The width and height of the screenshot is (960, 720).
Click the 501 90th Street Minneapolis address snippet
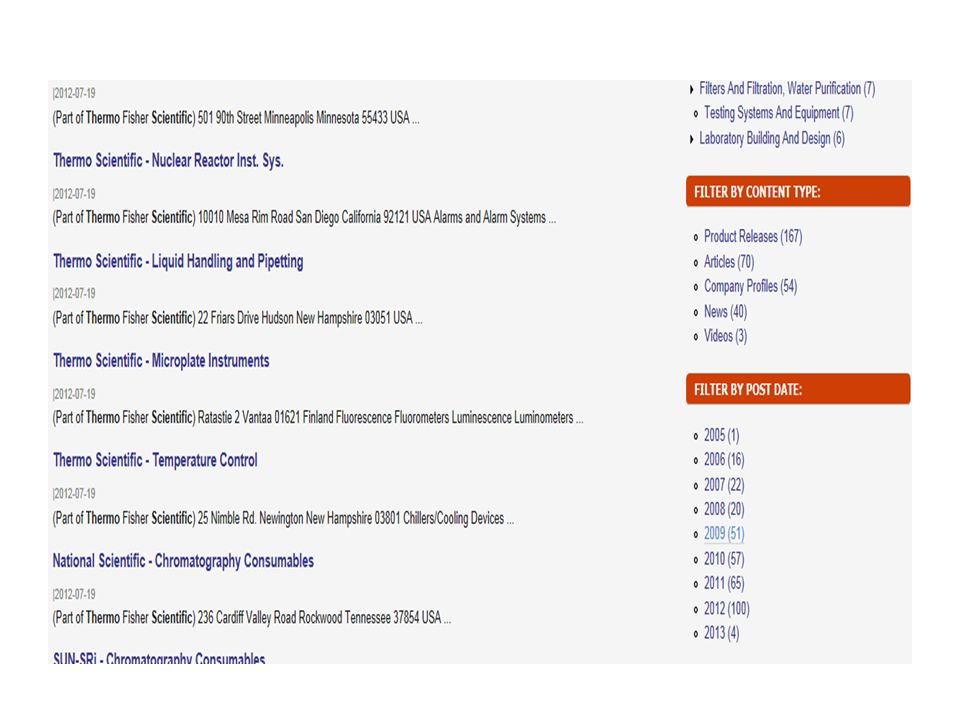[x=236, y=118]
